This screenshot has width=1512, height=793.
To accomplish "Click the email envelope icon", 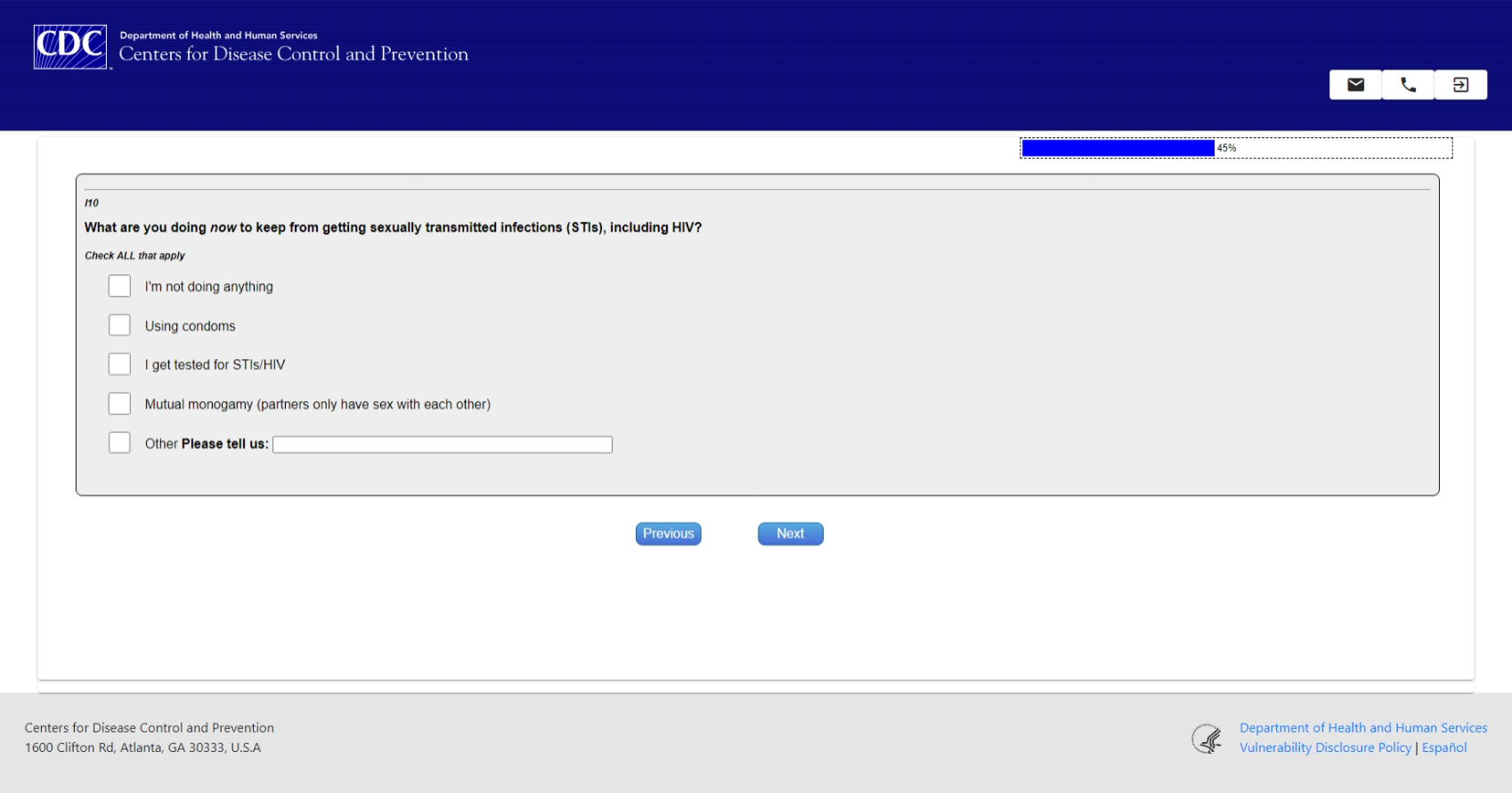I will [x=1355, y=85].
